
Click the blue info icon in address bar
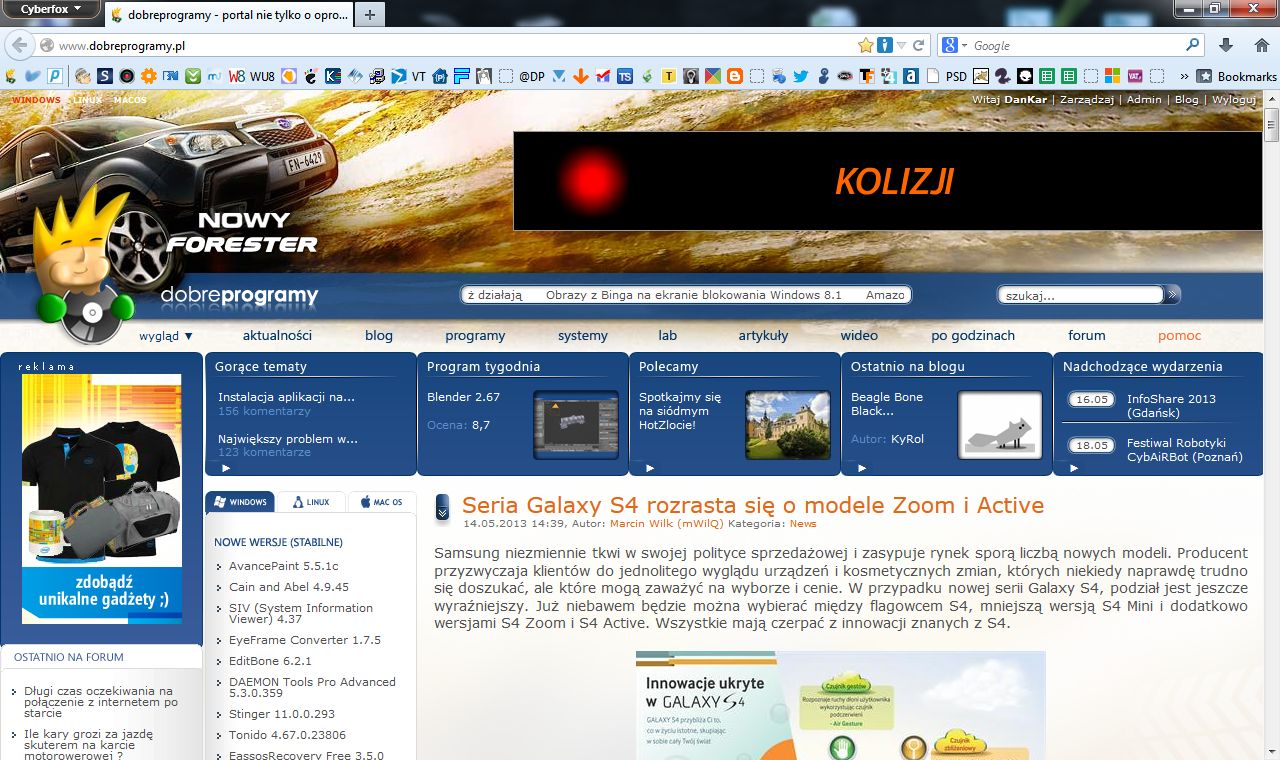point(884,45)
